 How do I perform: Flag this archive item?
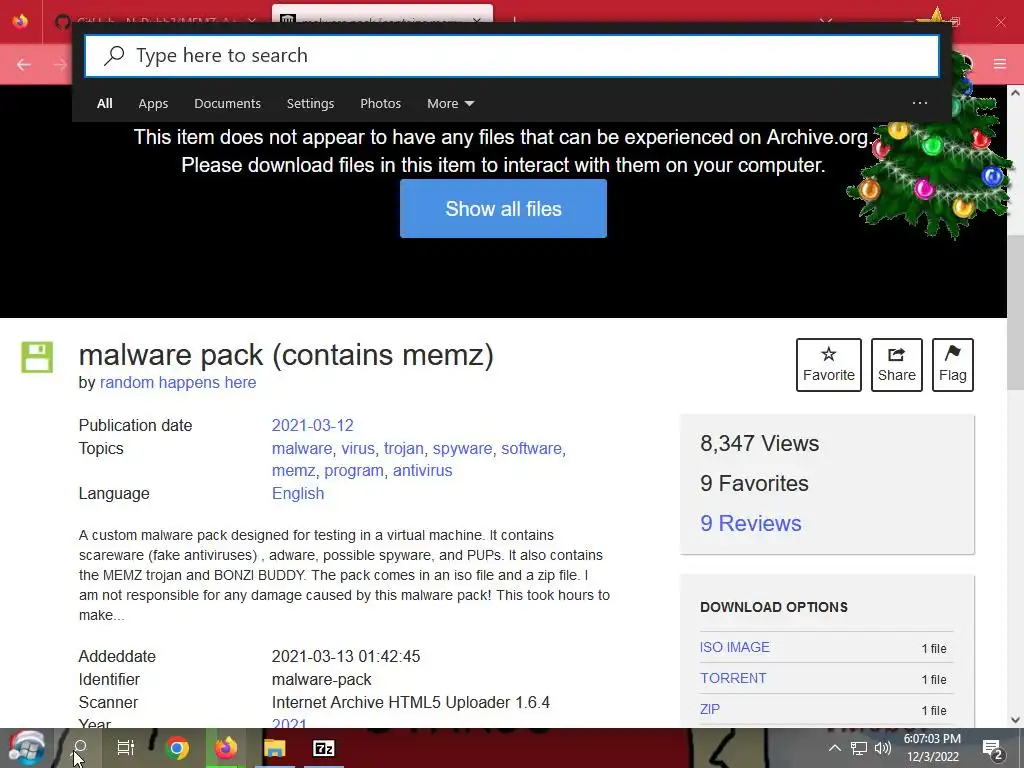coord(953,365)
